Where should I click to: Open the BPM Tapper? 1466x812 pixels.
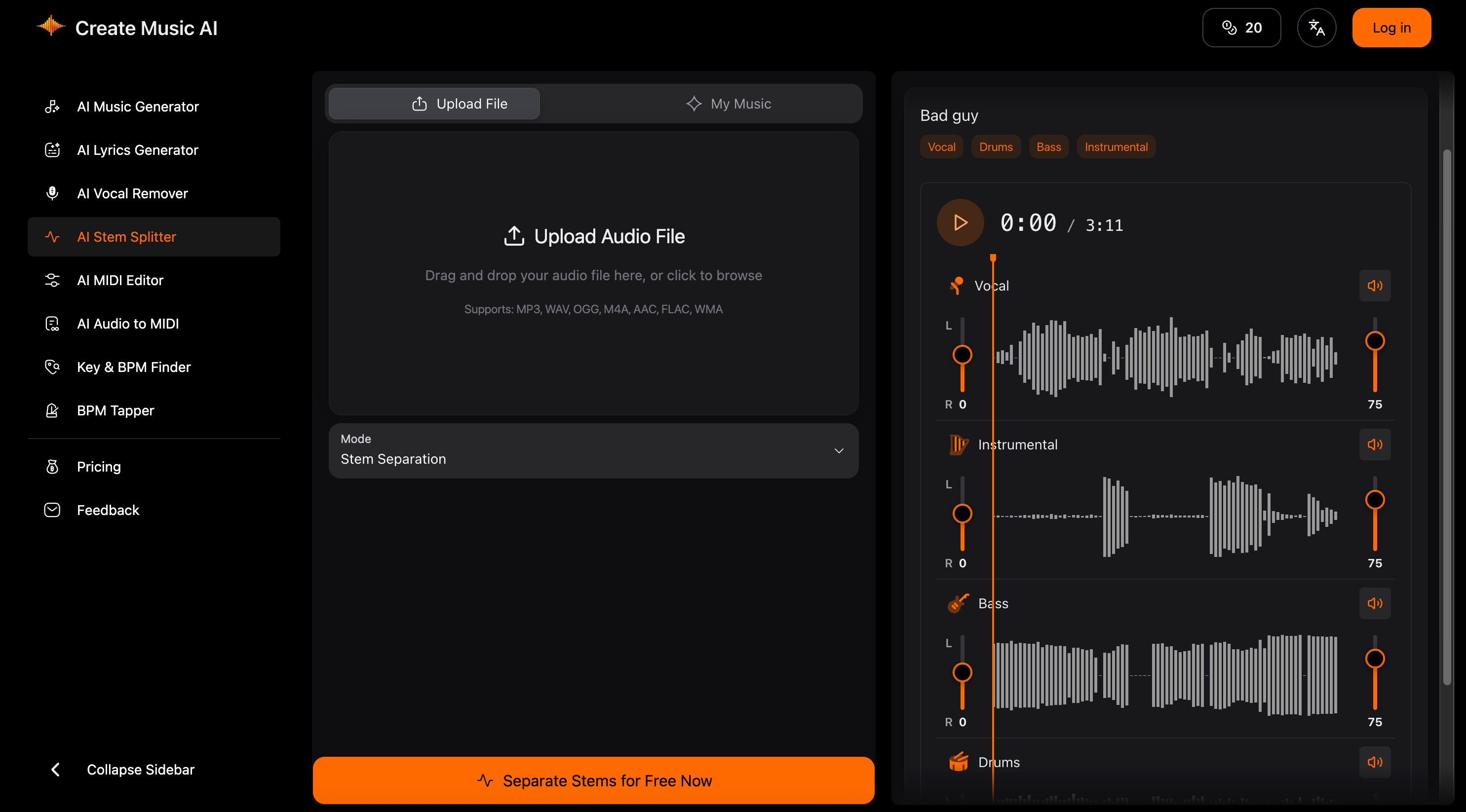116,410
